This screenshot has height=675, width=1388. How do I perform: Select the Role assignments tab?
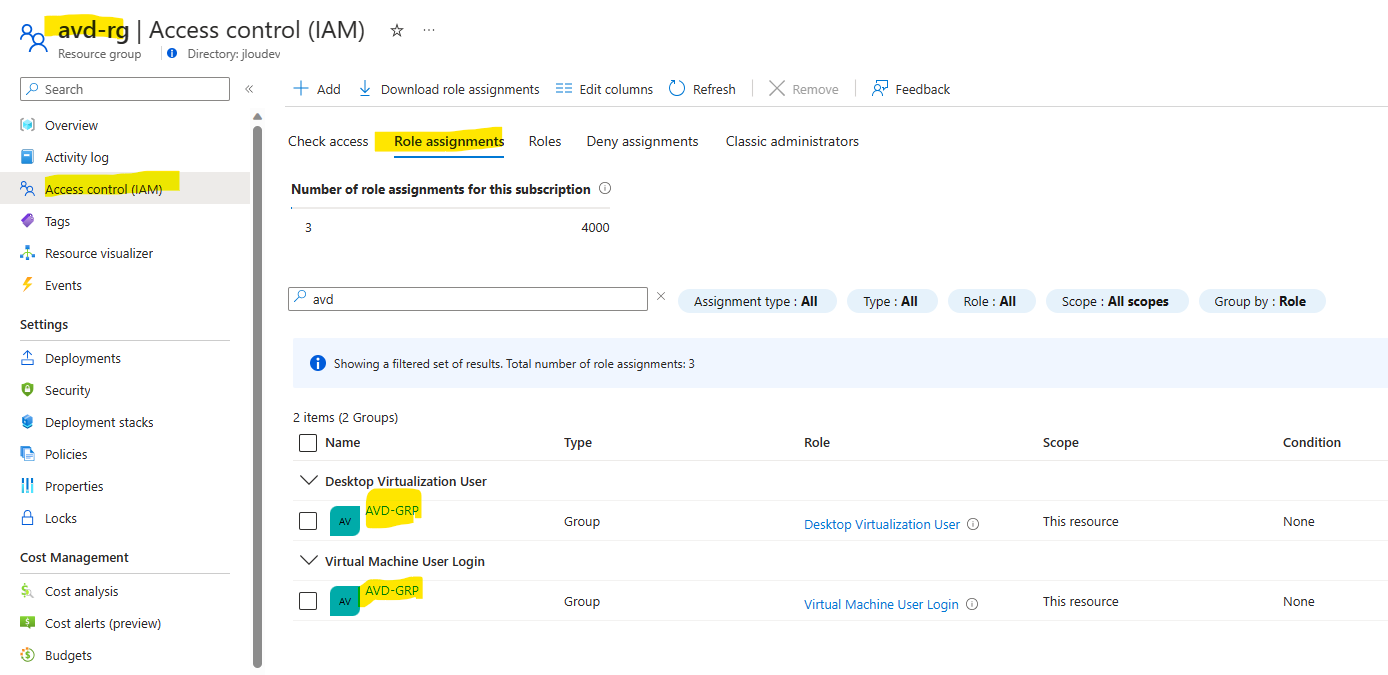[x=449, y=141]
